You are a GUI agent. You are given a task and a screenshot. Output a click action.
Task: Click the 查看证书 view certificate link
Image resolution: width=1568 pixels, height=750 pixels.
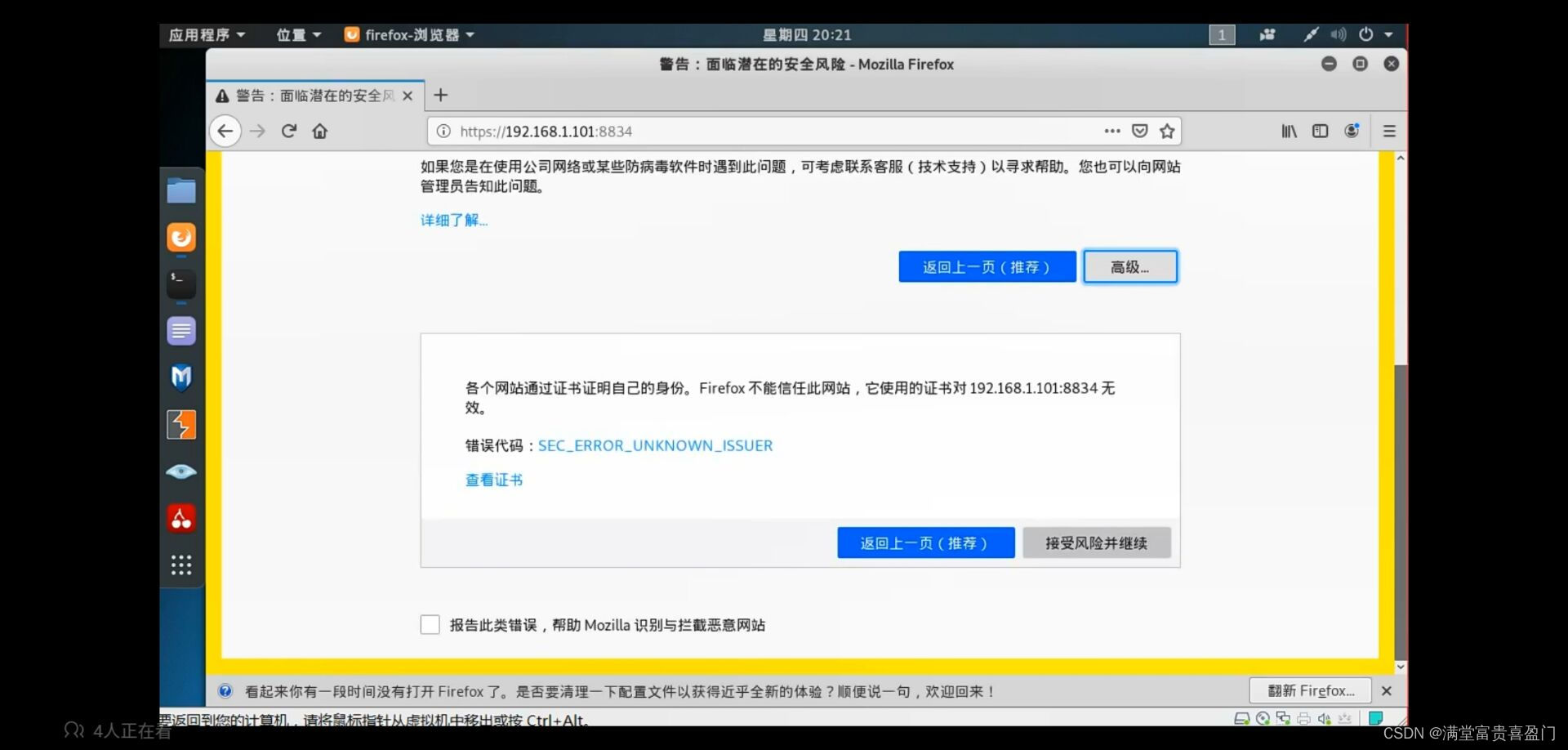tap(494, 480)
